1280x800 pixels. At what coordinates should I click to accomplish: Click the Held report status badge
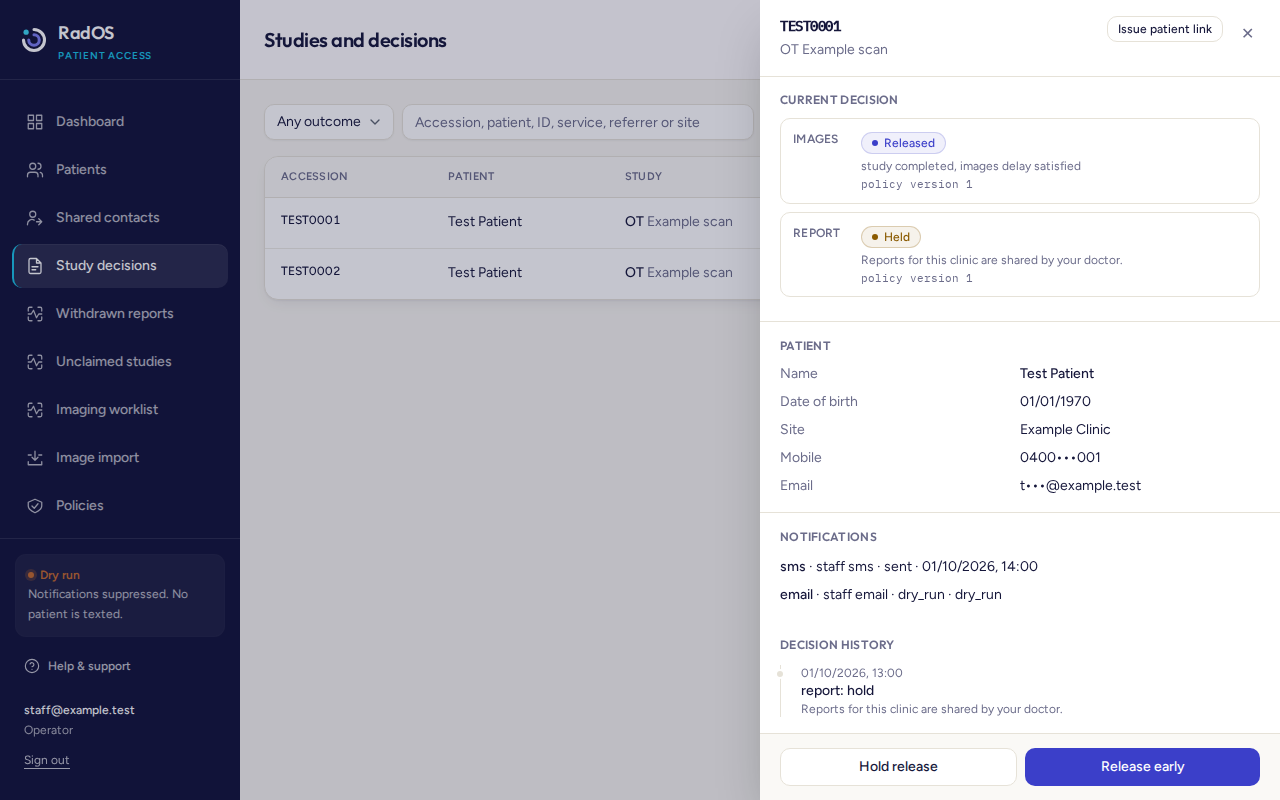891,237
